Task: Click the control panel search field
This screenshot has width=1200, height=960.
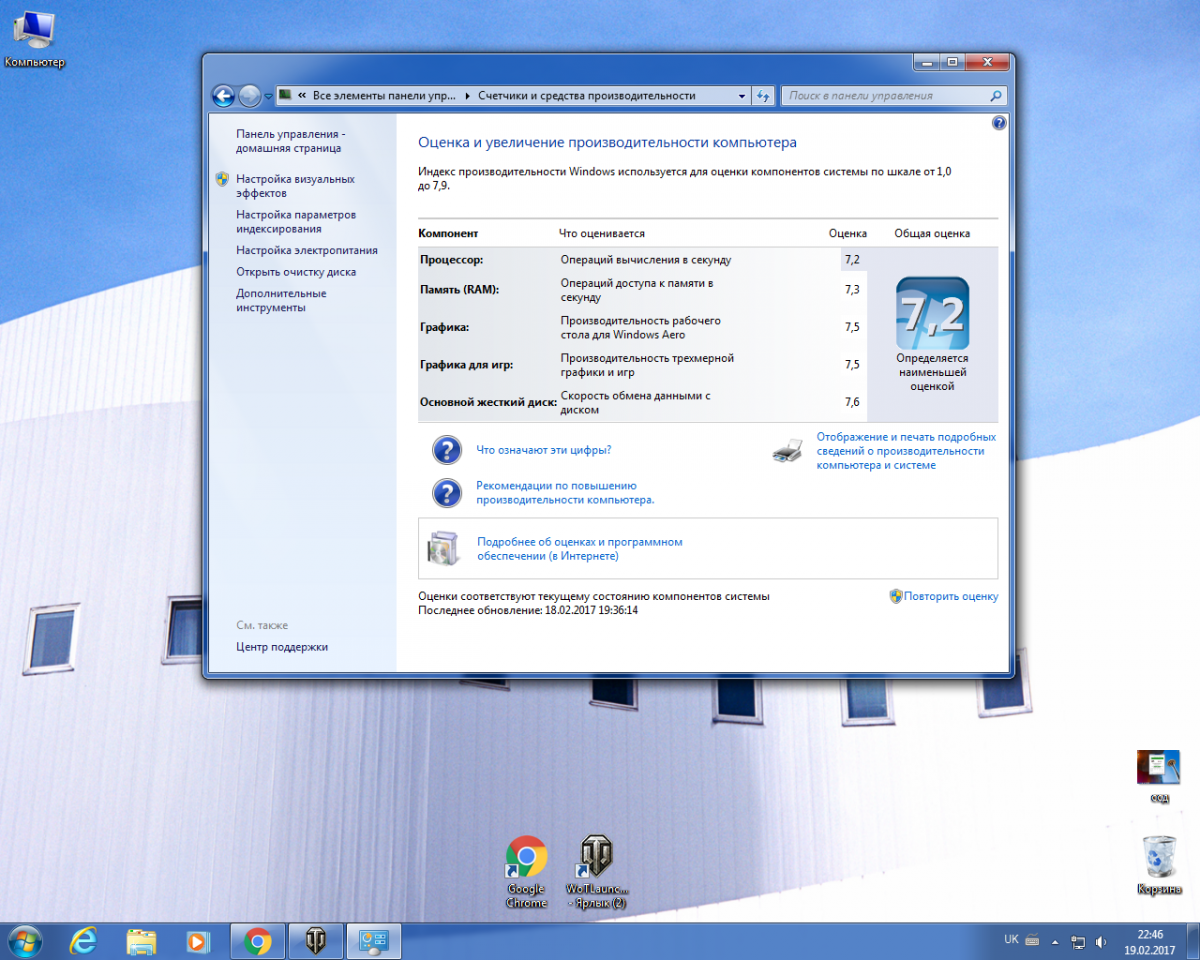Action: (885, 96)
